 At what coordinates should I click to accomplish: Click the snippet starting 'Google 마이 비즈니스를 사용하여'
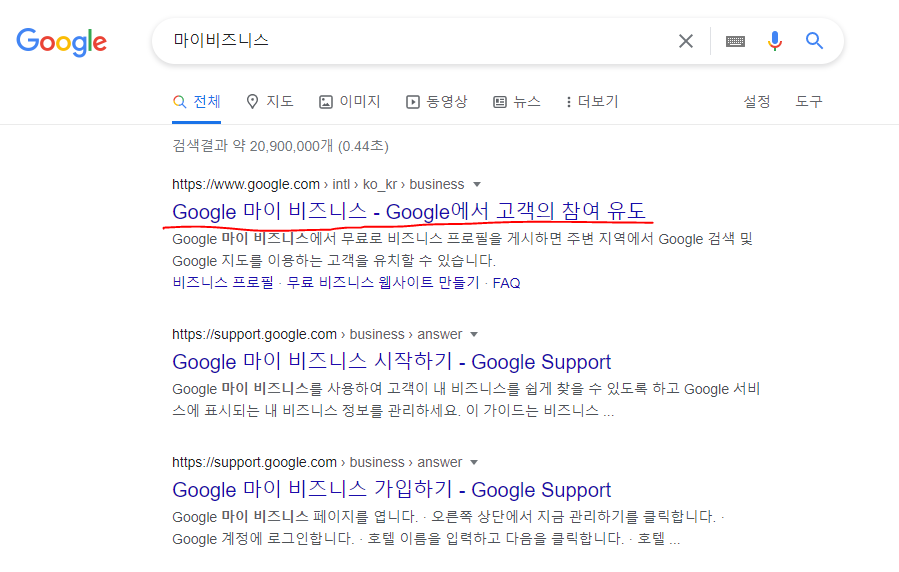(x=466, y=399)
